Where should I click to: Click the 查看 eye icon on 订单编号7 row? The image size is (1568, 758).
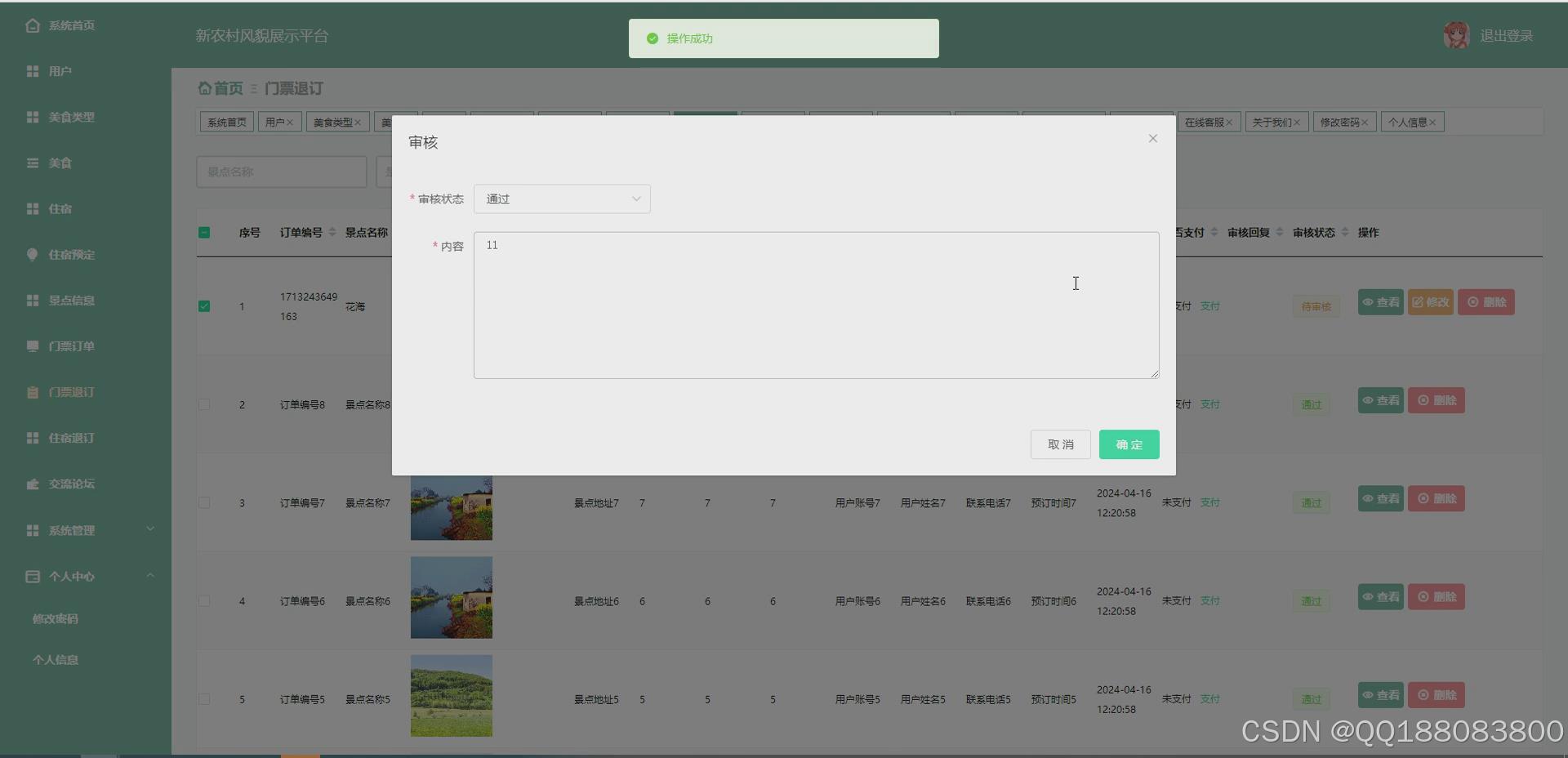tap(1380, 498)
